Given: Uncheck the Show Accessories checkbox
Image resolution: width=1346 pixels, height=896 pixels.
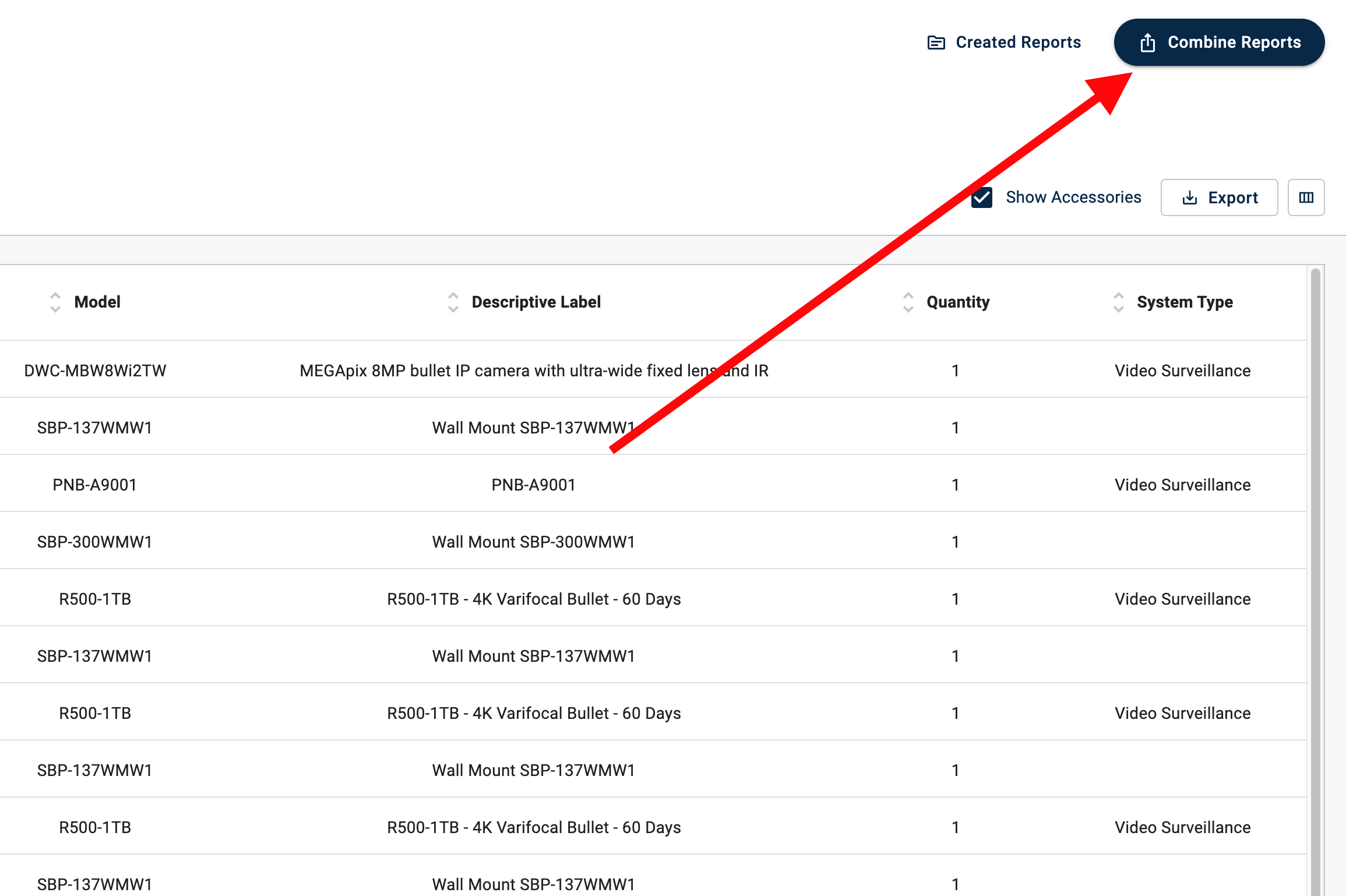Looking at the screenshot, I should click(x=982, y=197).
